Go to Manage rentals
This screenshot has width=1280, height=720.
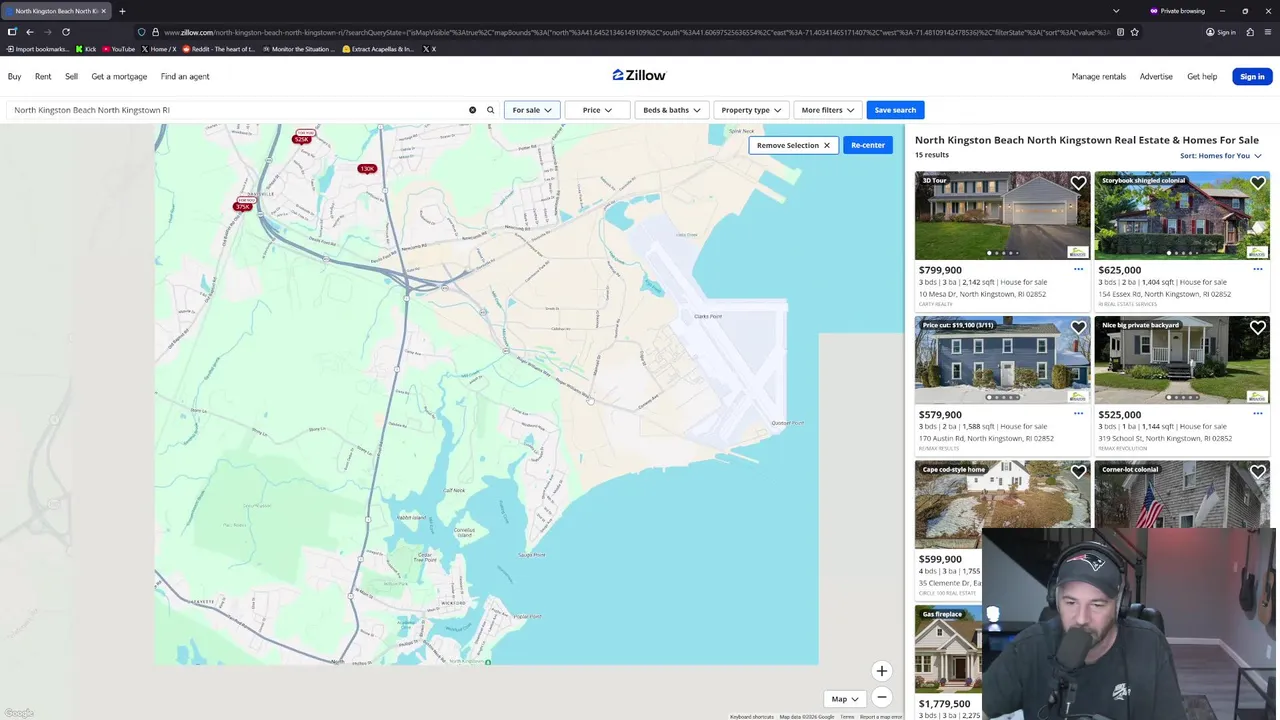click(x=1099, y=76)
